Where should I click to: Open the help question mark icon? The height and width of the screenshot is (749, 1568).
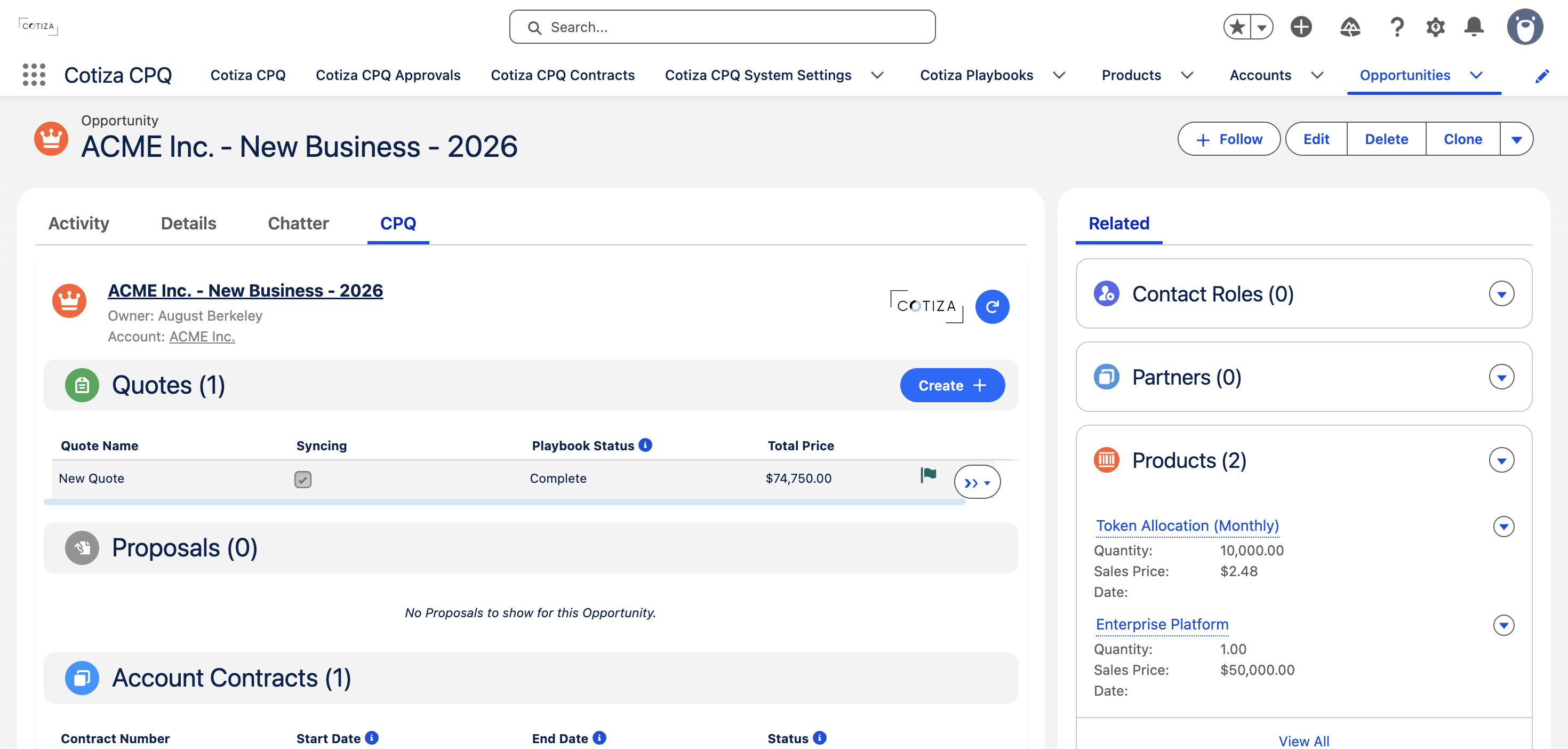tap(1397, 27)
